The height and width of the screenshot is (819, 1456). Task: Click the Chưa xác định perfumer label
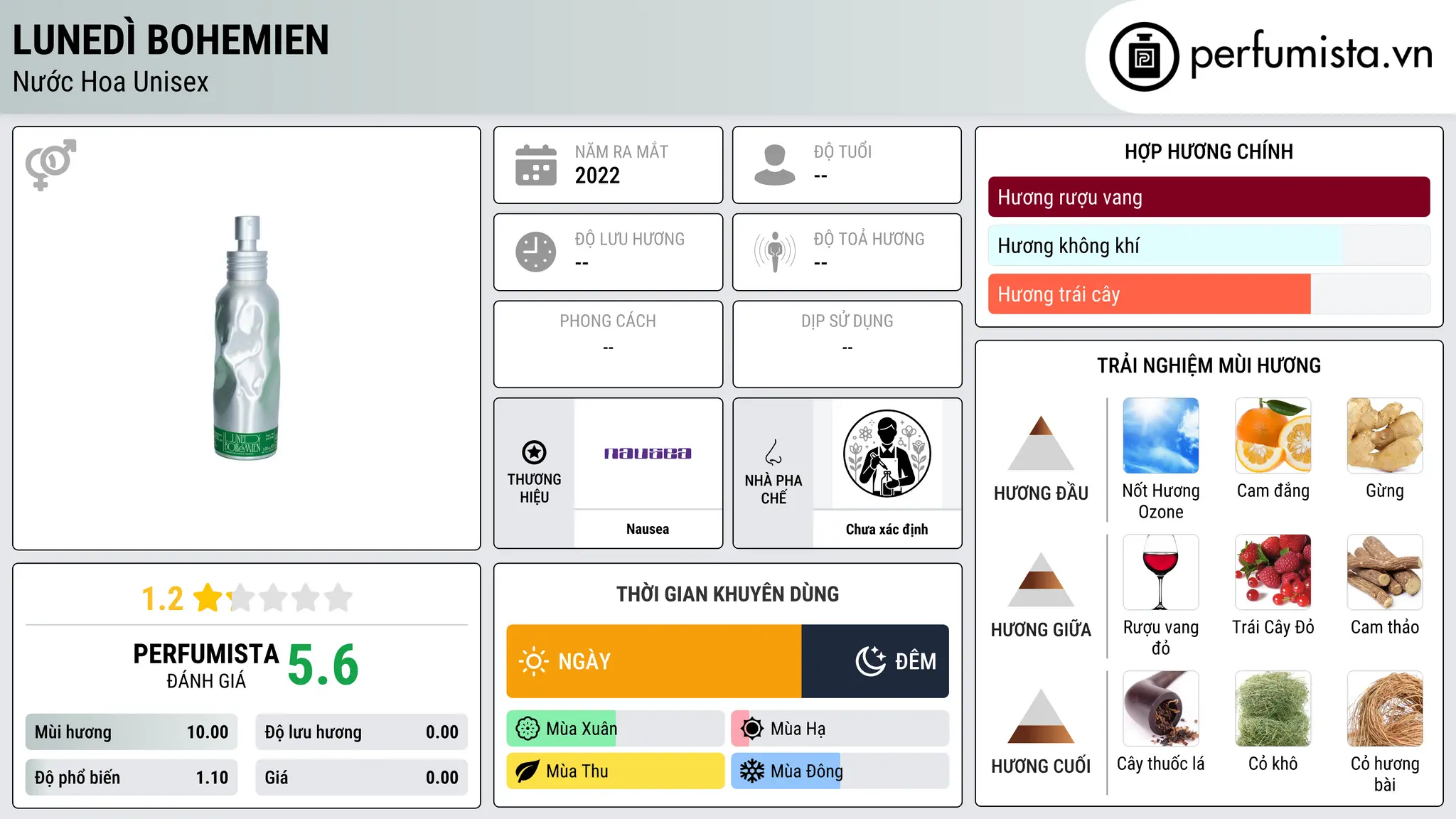tap(887, 529)
